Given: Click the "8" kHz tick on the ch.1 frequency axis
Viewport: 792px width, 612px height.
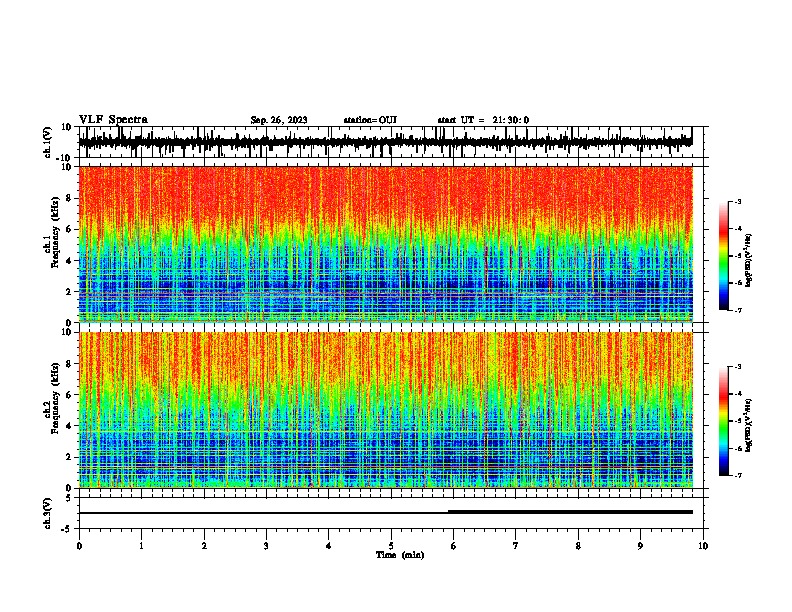Looking at the screenshot, I should pos(69,198).
